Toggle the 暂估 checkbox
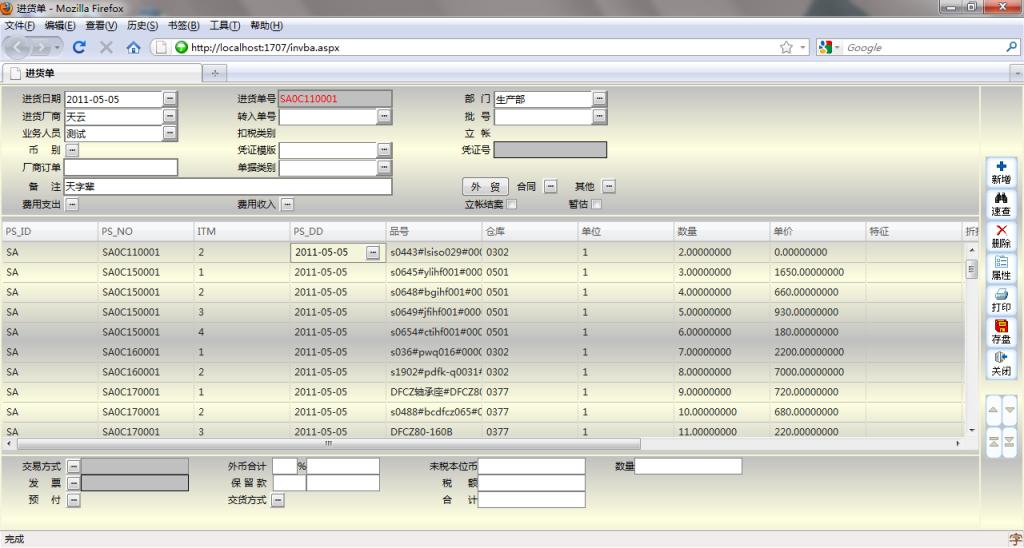 click(596, 204)
